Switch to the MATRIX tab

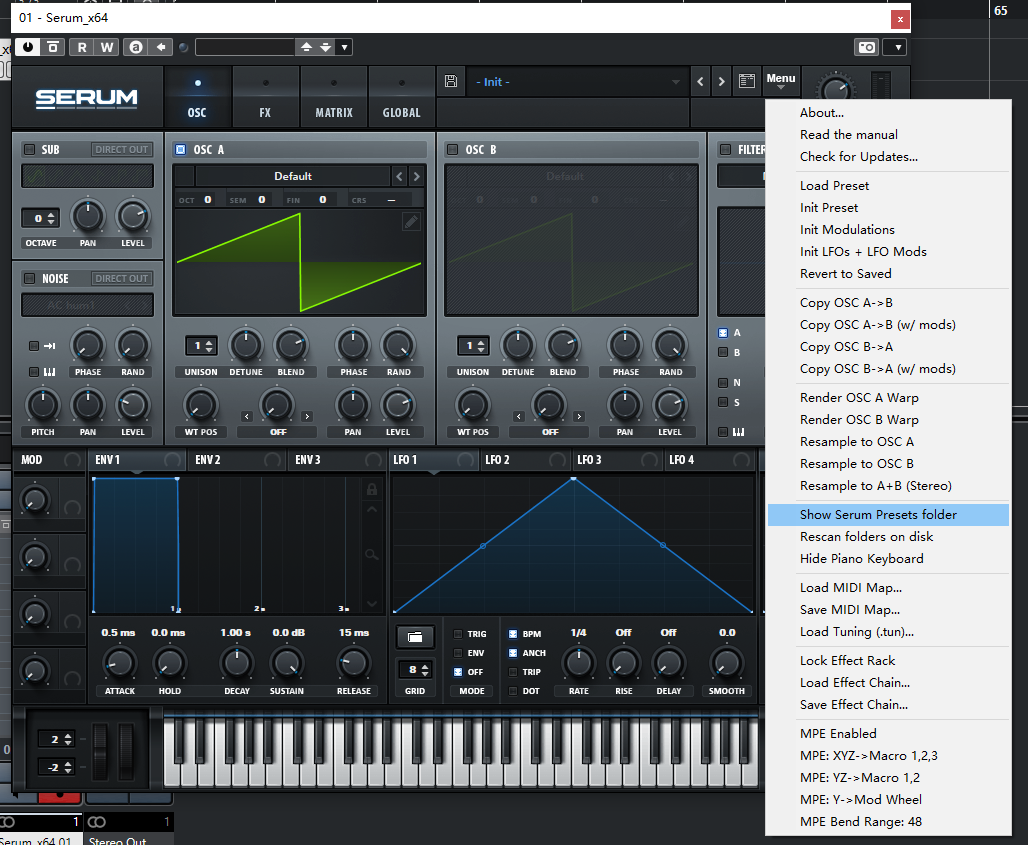[x=334, y=97]
